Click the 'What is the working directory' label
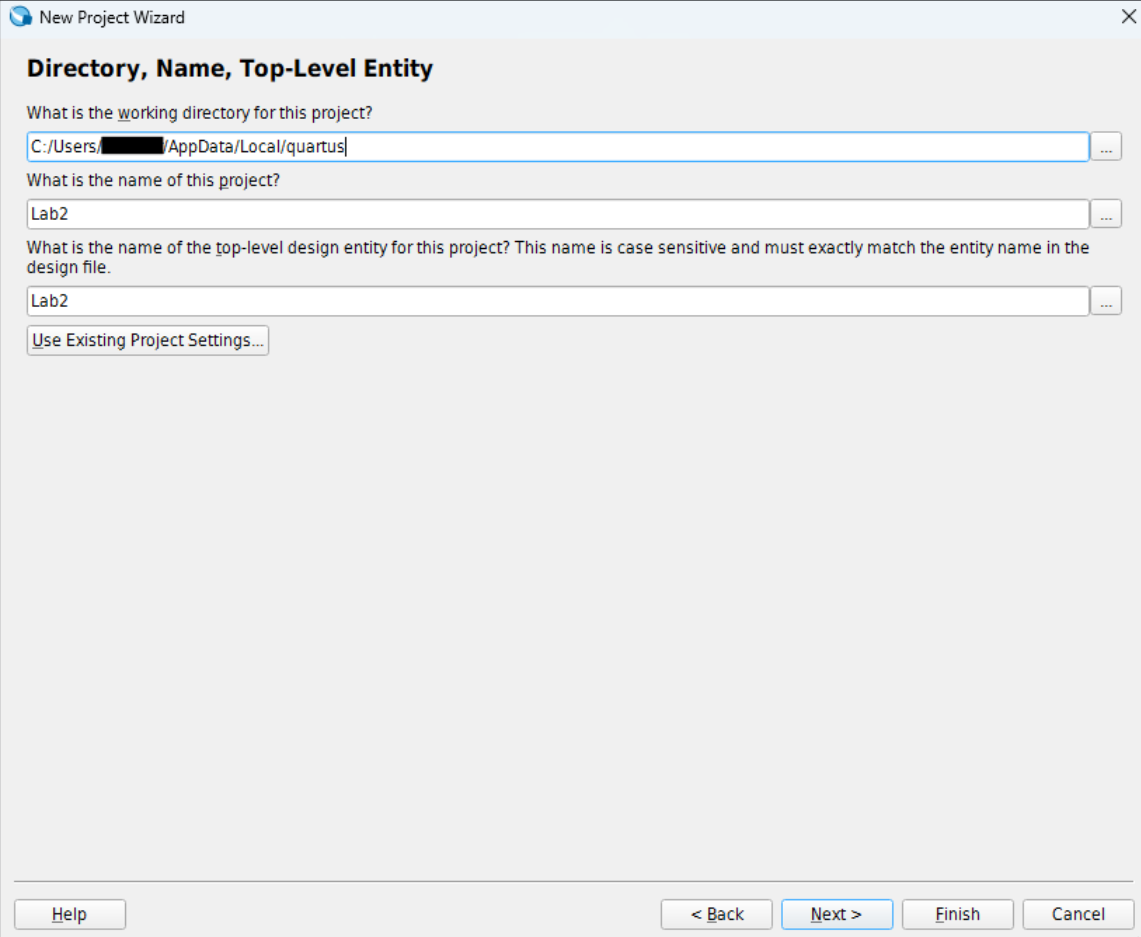 199,113
